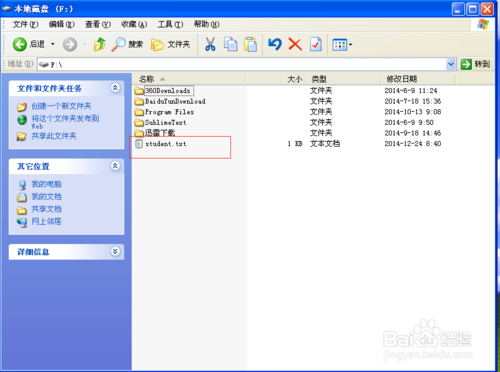This screenshot has height=372, width=500.
Task: Click Publish this folder to Web link
Action: coord(65,122)
